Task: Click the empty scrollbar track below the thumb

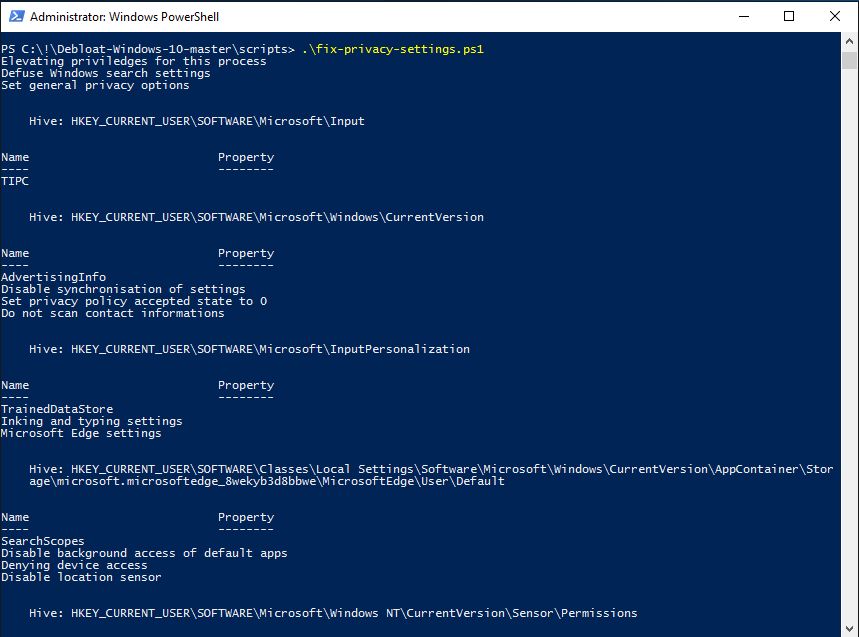Action: tap(850, 350)
